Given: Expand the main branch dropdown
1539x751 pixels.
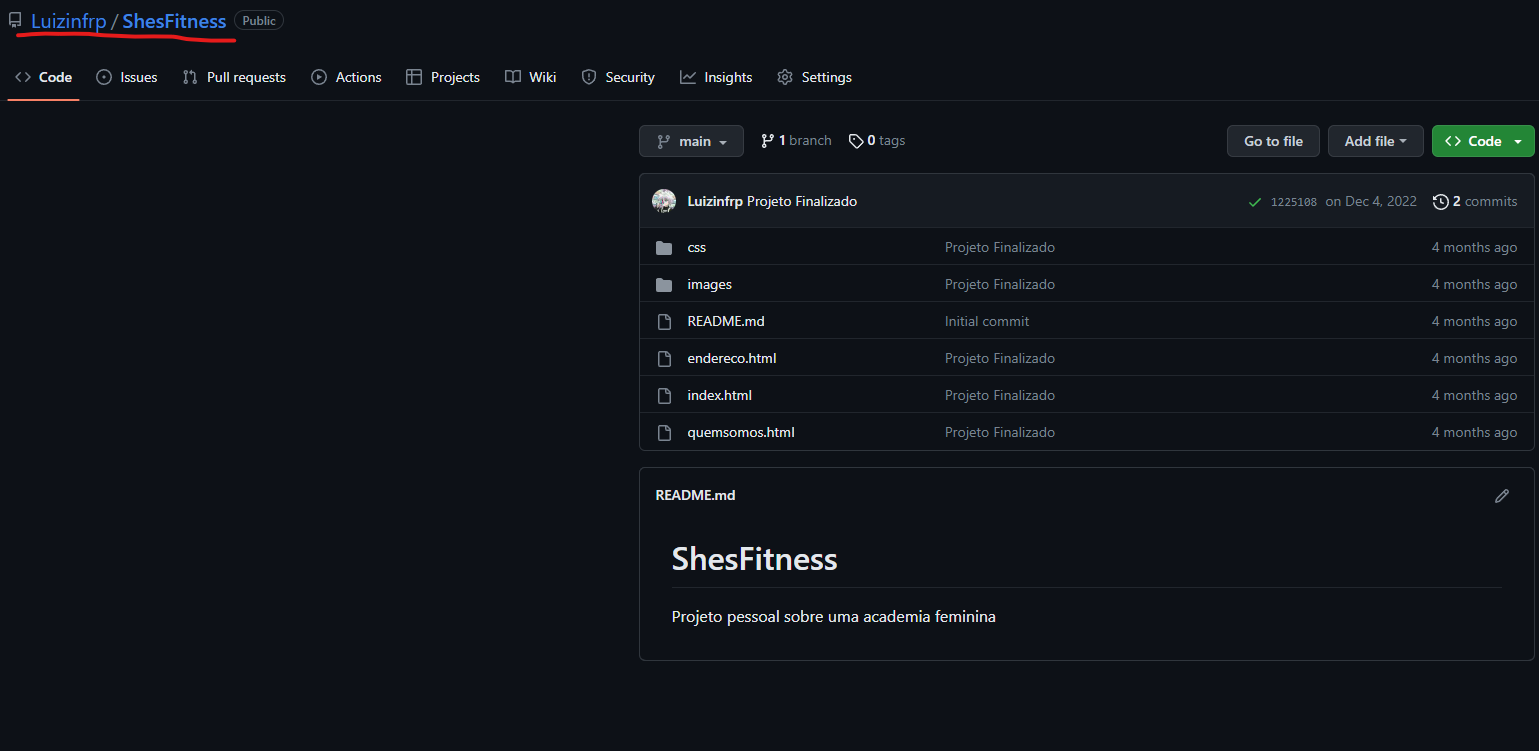Looking at the screenshot, I should coord(691,141).
